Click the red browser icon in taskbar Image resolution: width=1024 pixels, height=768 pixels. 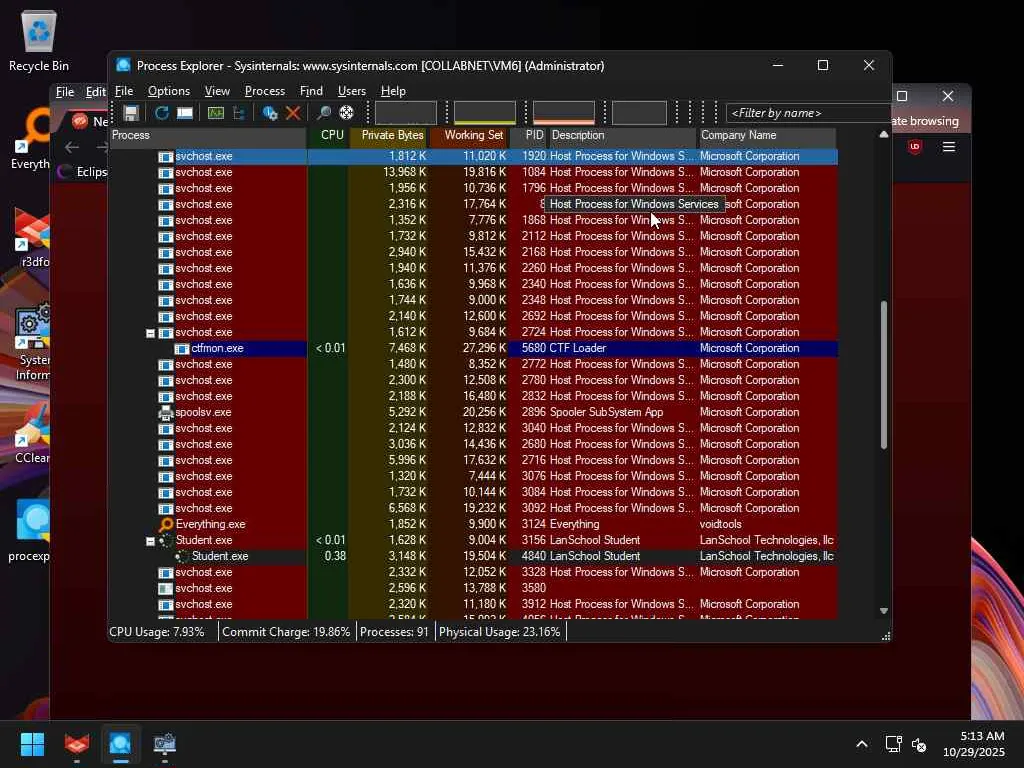point(76,744)
